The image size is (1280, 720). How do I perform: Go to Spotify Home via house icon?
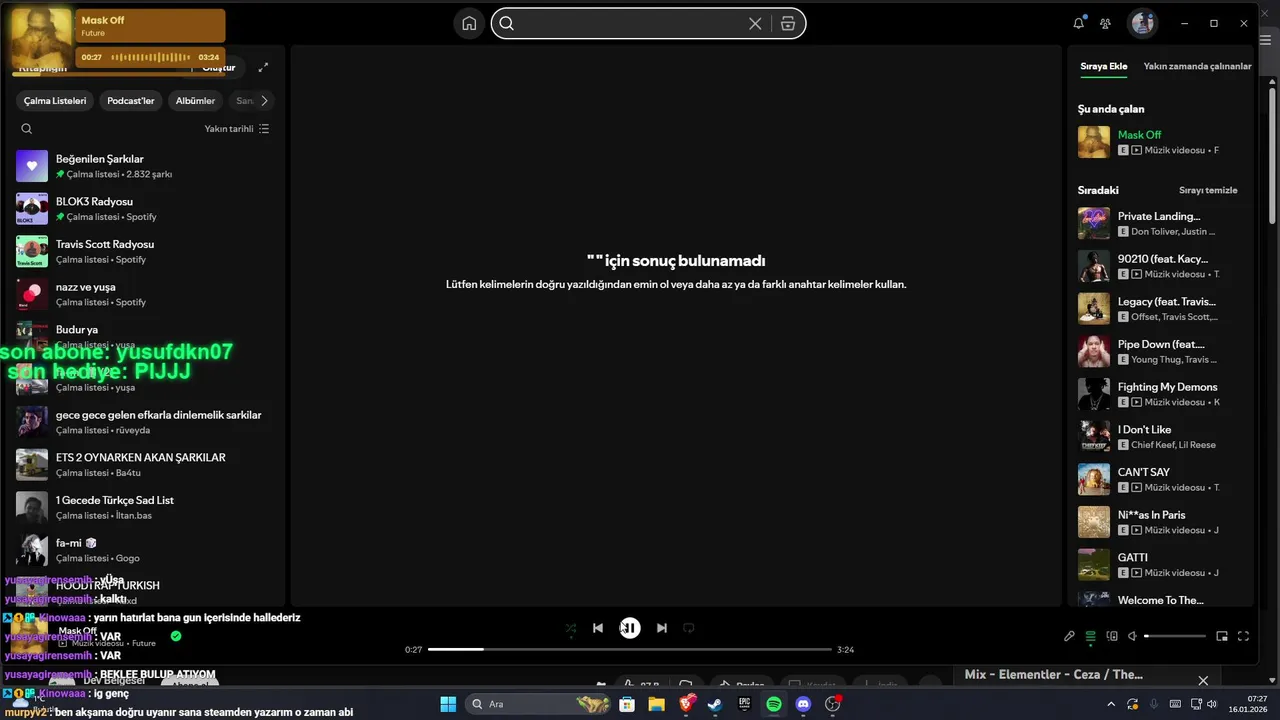469,23
